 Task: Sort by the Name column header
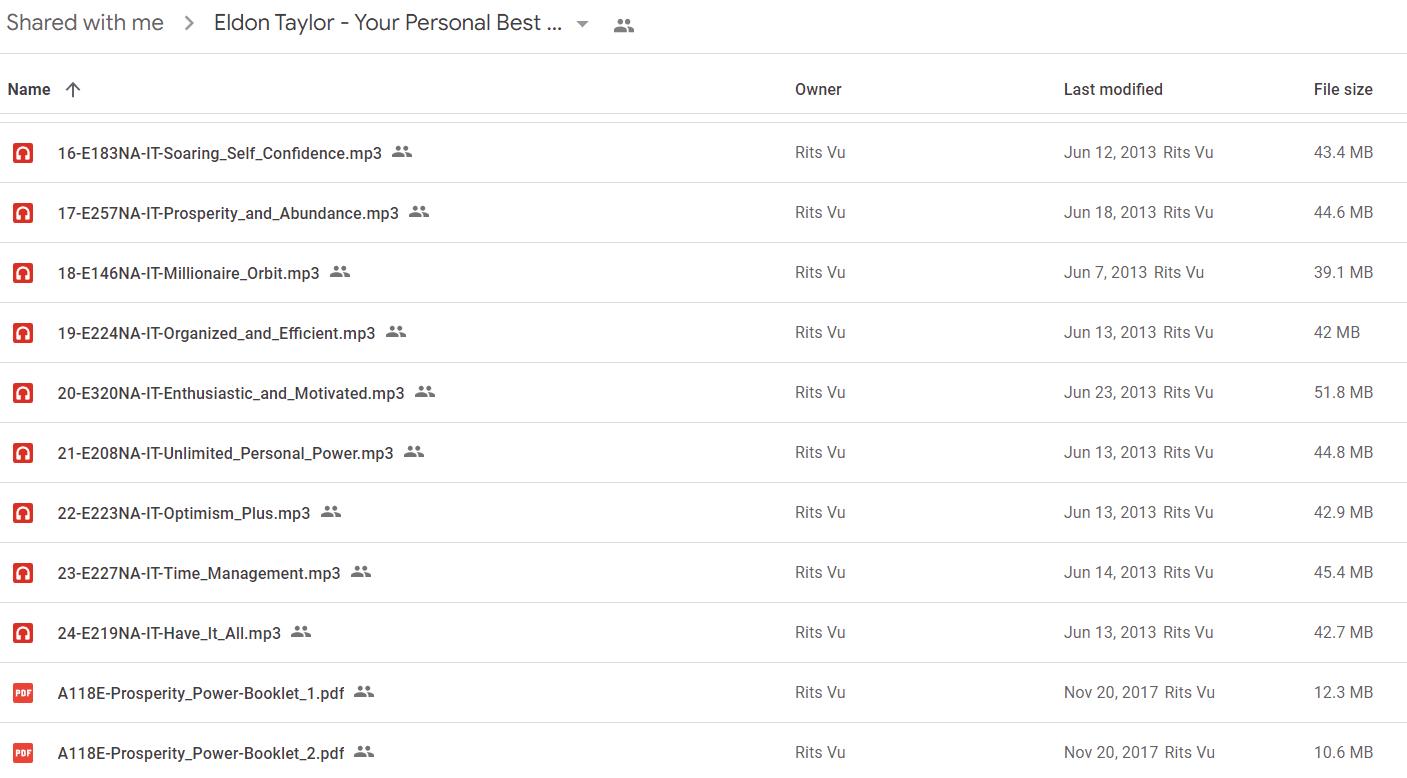29,90
